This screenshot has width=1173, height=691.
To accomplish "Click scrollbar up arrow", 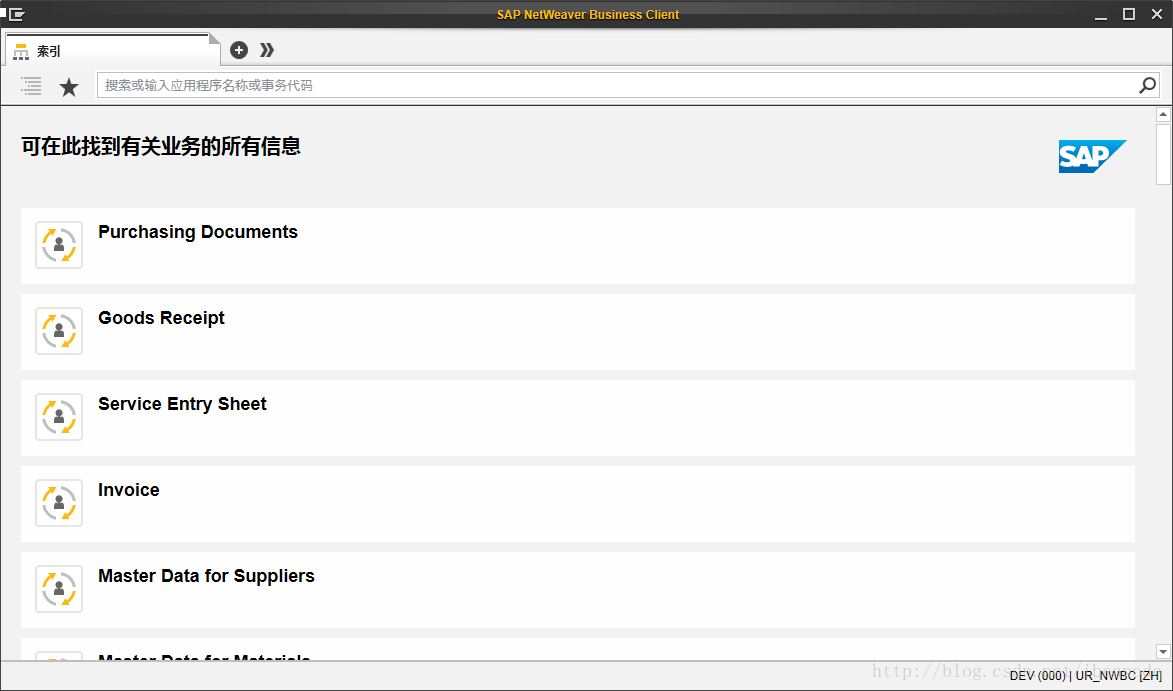I will tap(1163, 114).
